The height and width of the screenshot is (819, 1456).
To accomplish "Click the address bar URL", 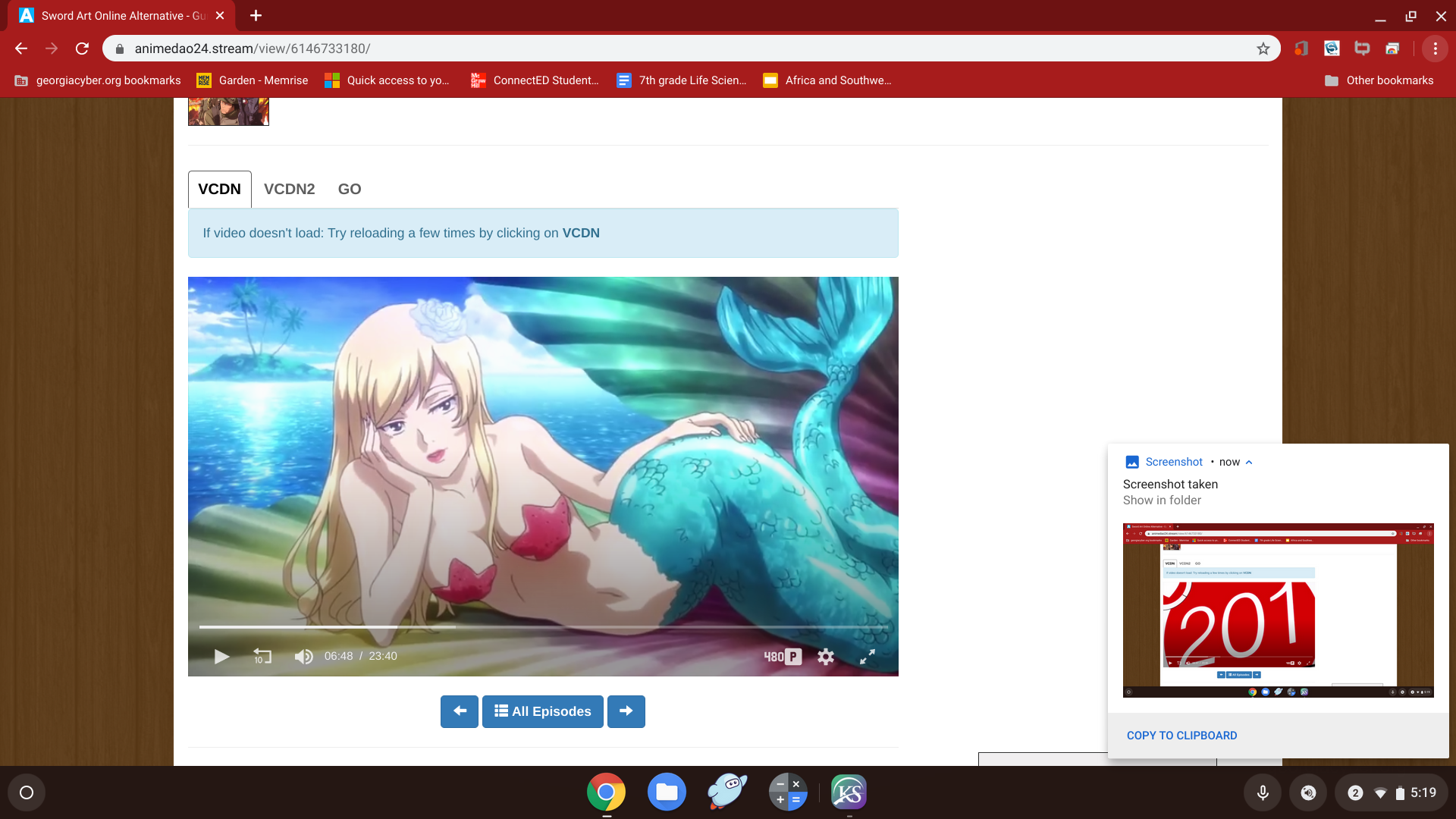I will [253, 49].
